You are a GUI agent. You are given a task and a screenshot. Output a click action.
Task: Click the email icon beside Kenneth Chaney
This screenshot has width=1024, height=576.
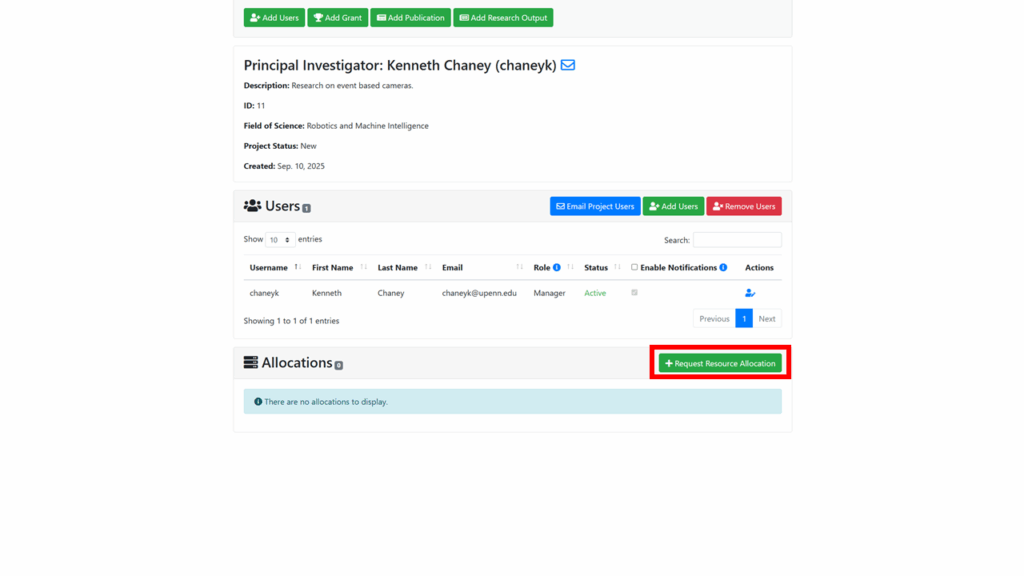point(567,65)
